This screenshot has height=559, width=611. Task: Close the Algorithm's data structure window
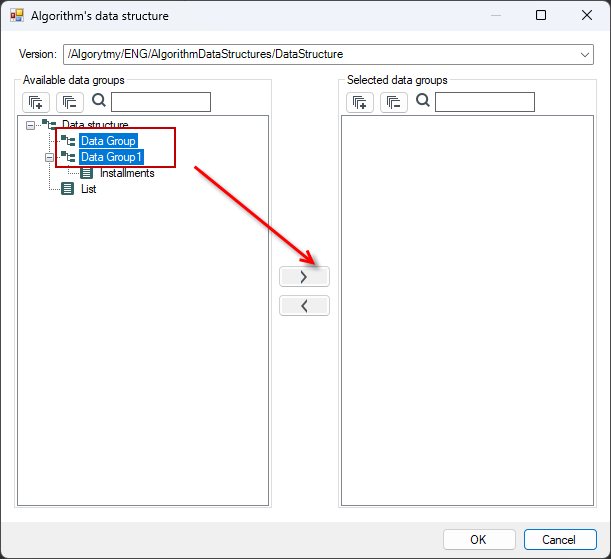tap(587, 16)
